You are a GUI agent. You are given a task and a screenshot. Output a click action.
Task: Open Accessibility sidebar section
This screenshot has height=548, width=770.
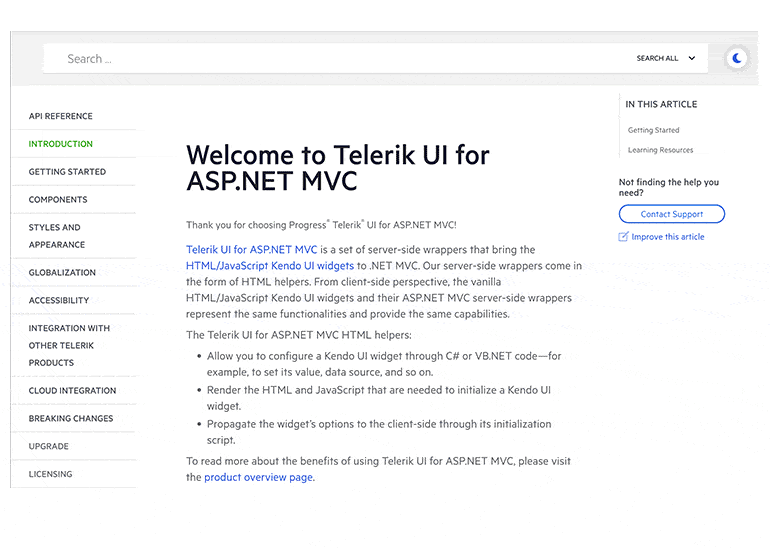coord(59,301)
